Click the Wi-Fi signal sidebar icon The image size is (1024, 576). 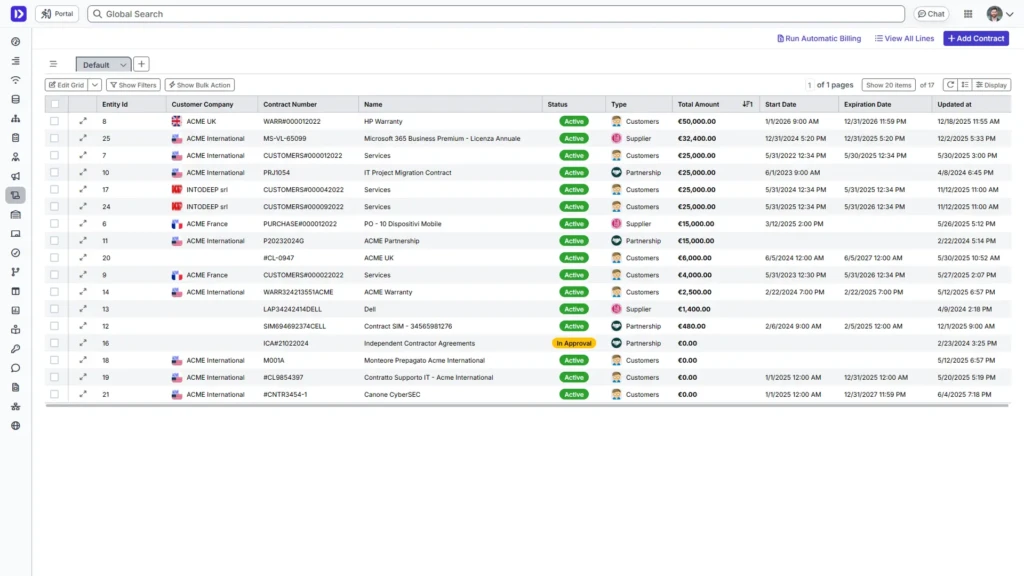coord(16,80)
